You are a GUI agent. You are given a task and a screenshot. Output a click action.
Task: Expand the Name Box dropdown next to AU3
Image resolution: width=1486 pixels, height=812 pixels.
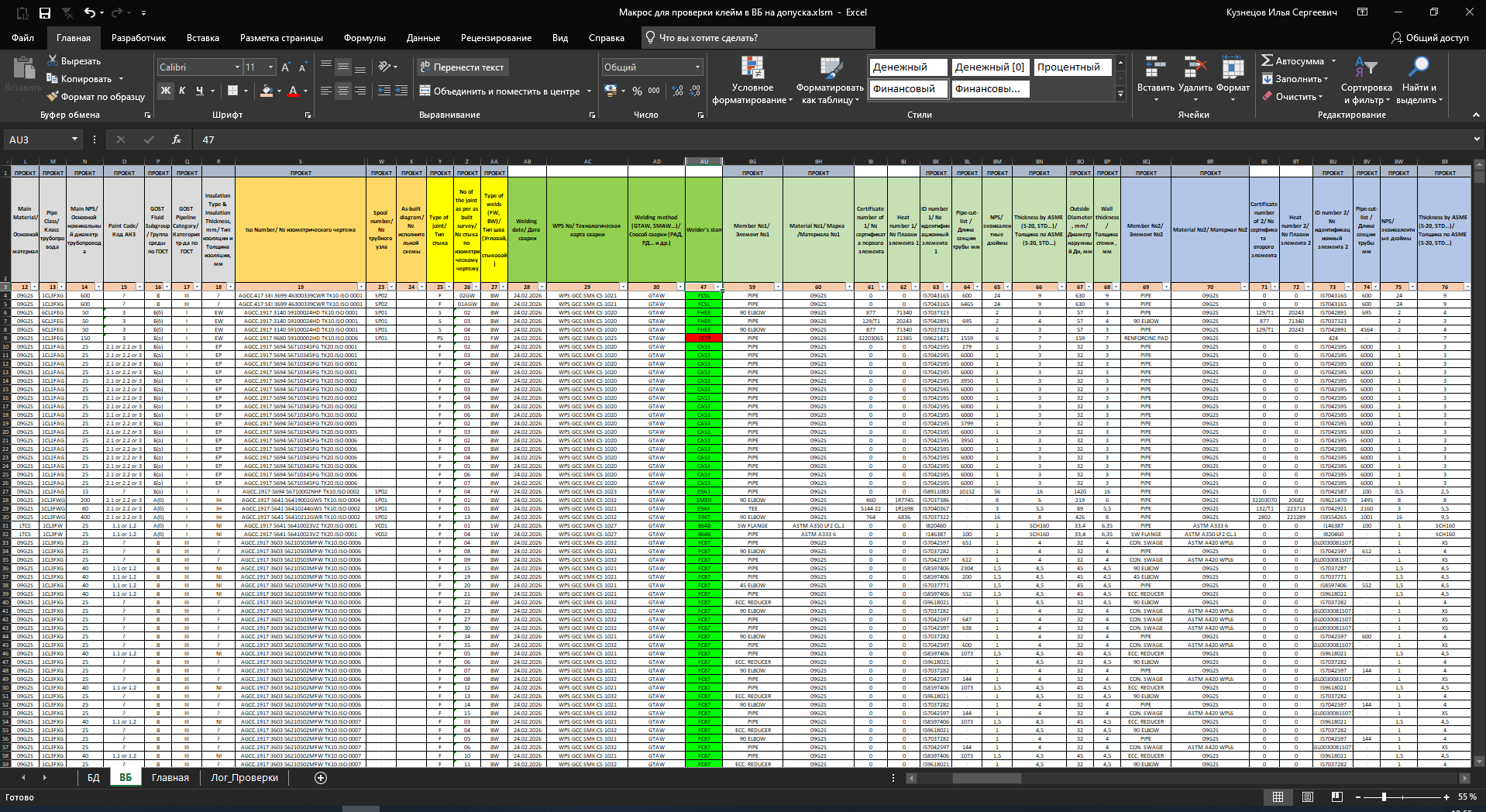pyautogui.click(x=75, y=139)
